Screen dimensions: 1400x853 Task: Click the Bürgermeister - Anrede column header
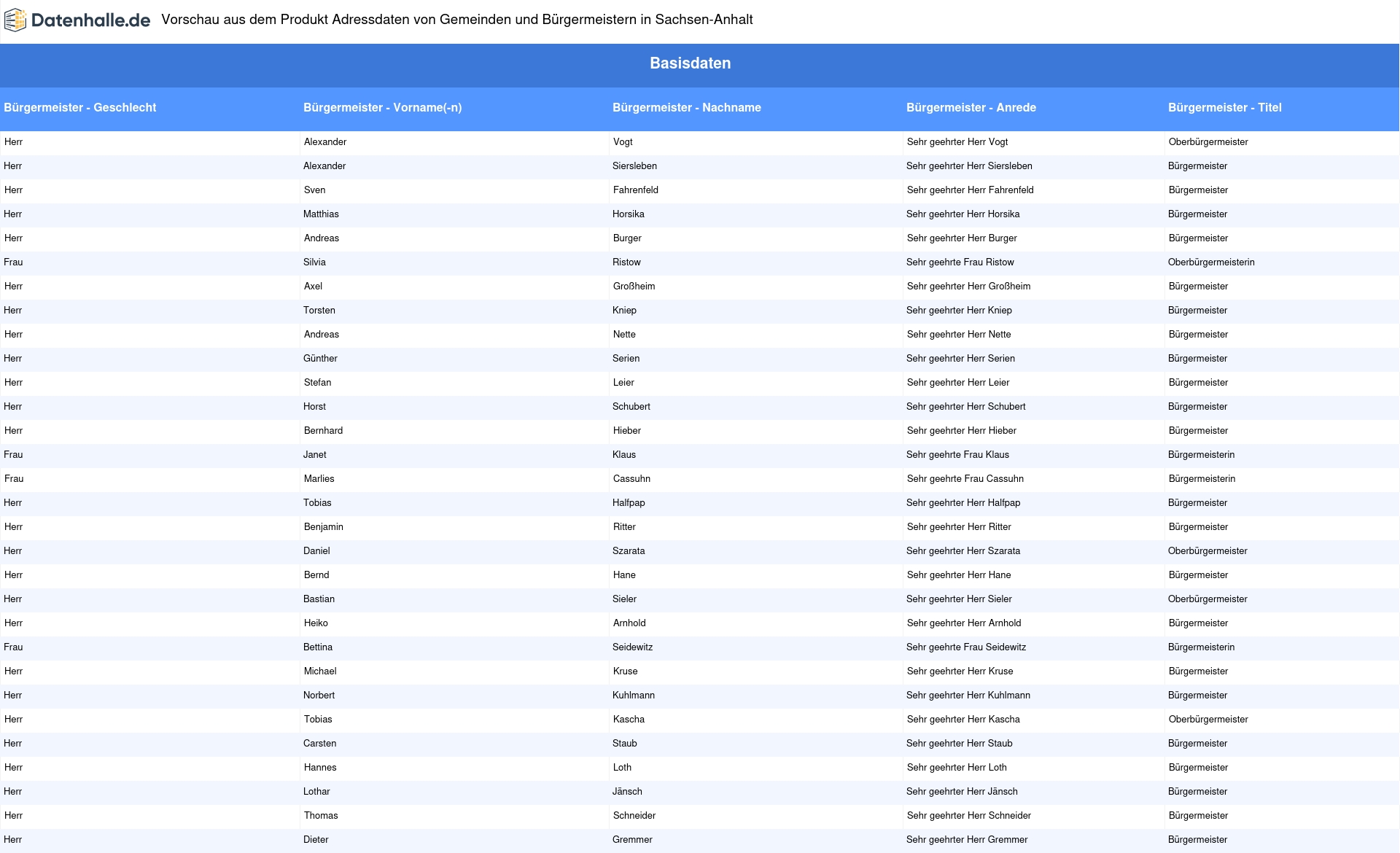click(x=971, y=107)
